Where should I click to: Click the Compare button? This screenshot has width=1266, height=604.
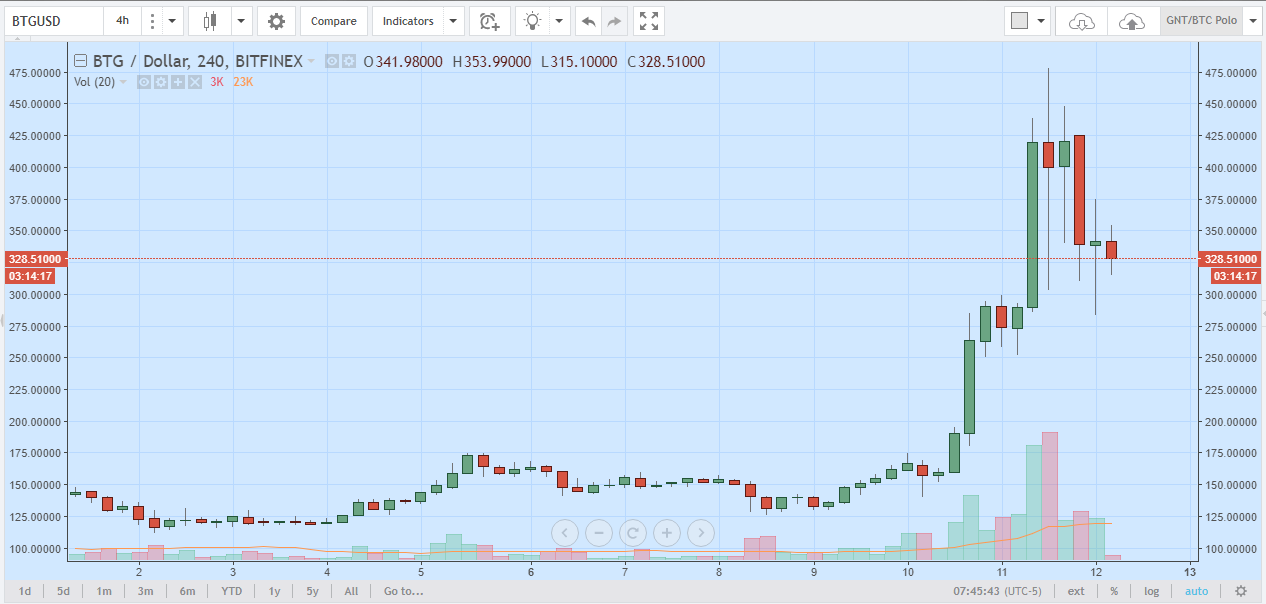tap(333, 21)
